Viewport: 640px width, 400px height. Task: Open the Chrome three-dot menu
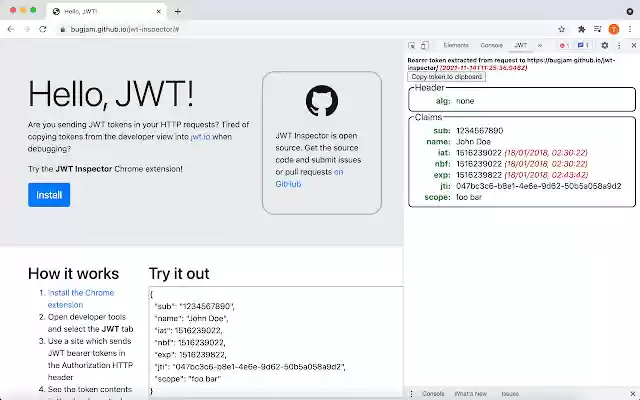coord(630,29)
